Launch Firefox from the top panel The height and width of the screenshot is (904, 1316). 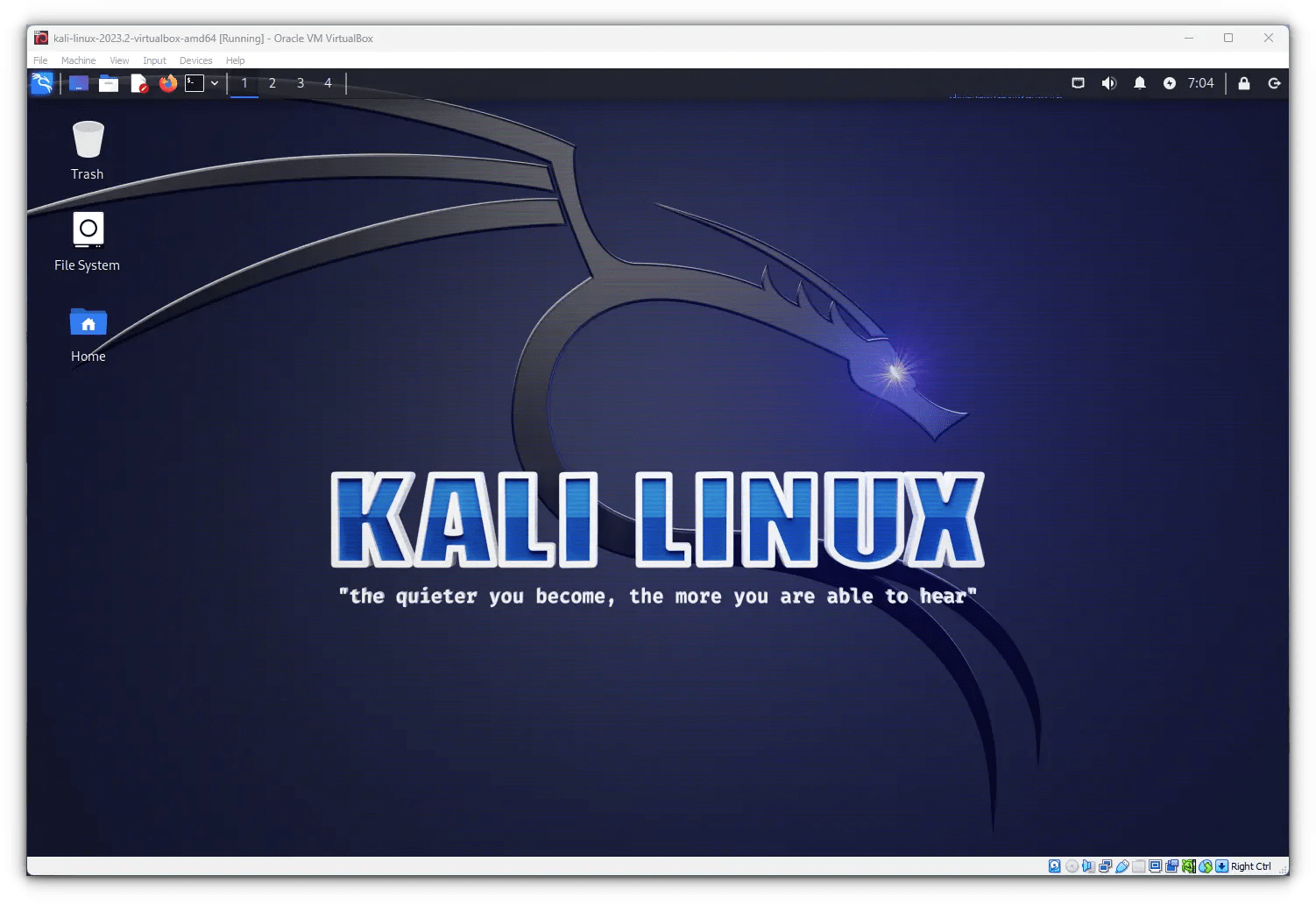point(167,83)
